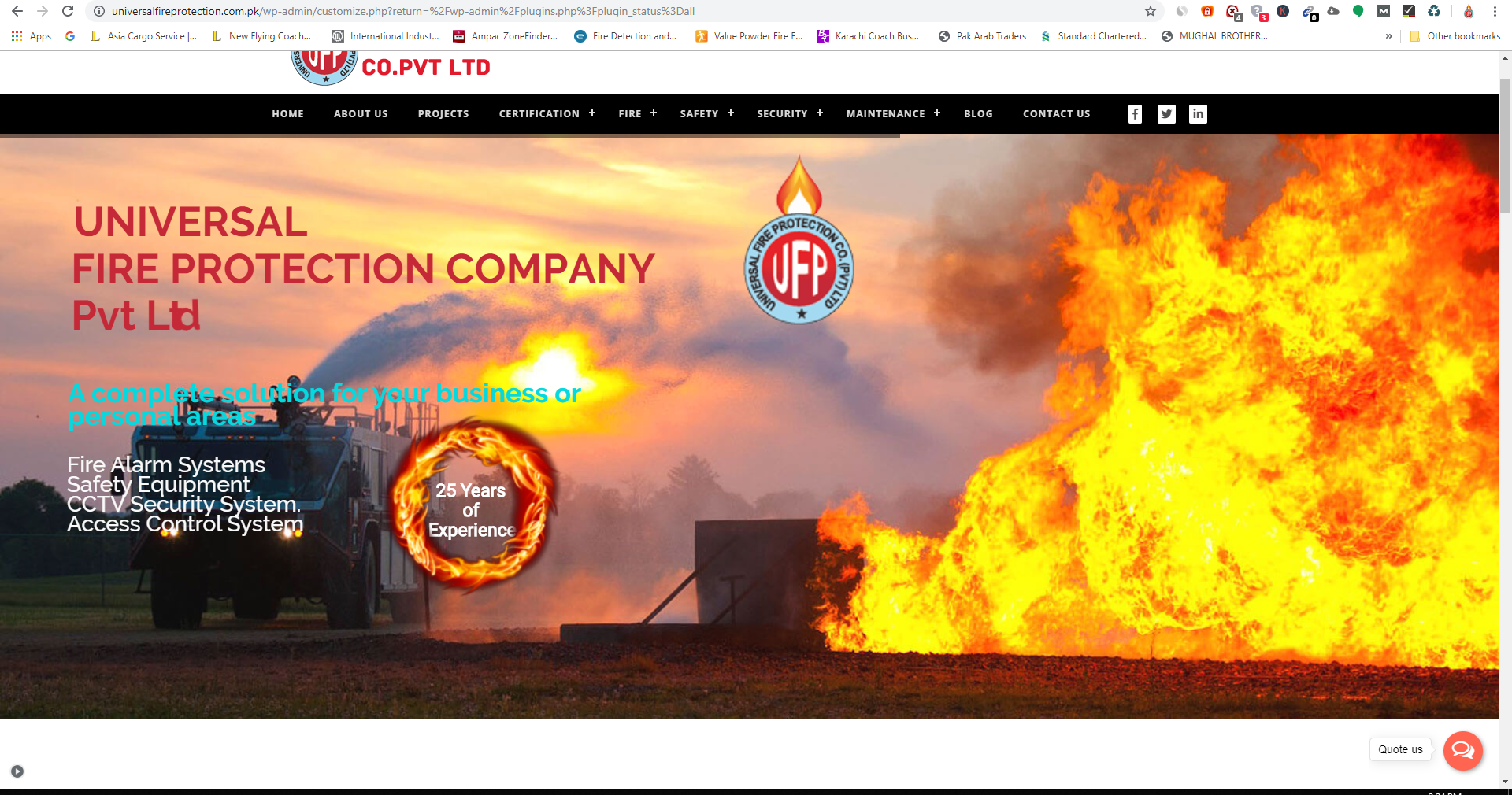Expand the Security submenu plus sign
Screen dimensions: 1512x795
tap(820, 113)
